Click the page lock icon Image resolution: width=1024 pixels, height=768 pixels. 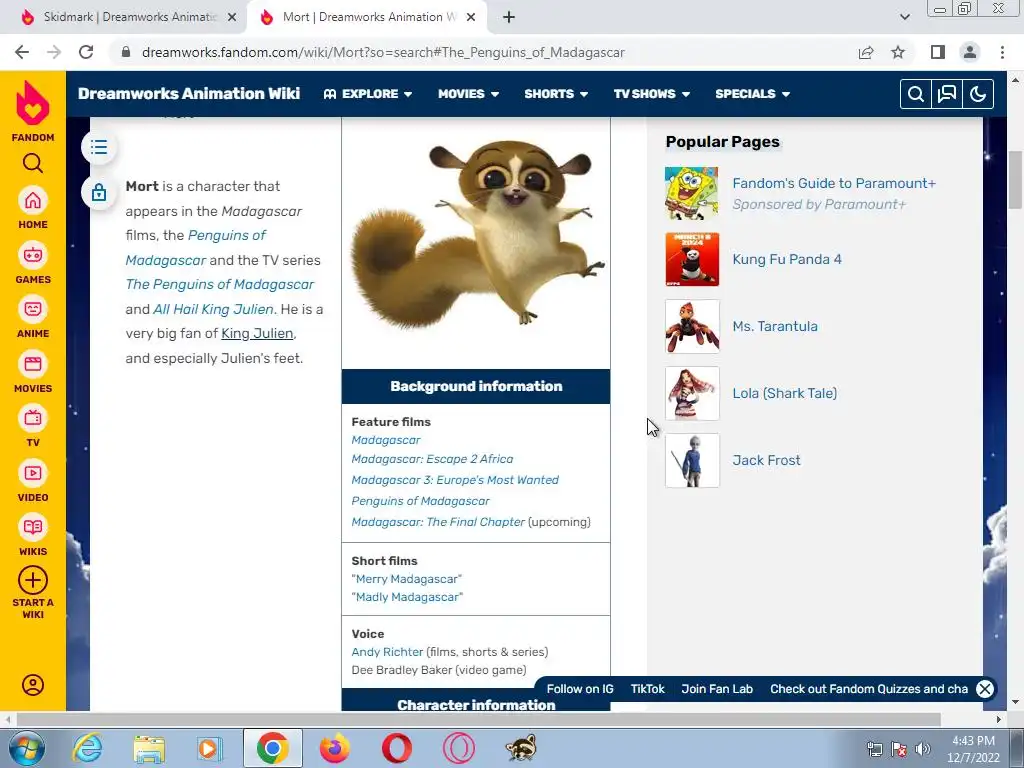(99, 192)
